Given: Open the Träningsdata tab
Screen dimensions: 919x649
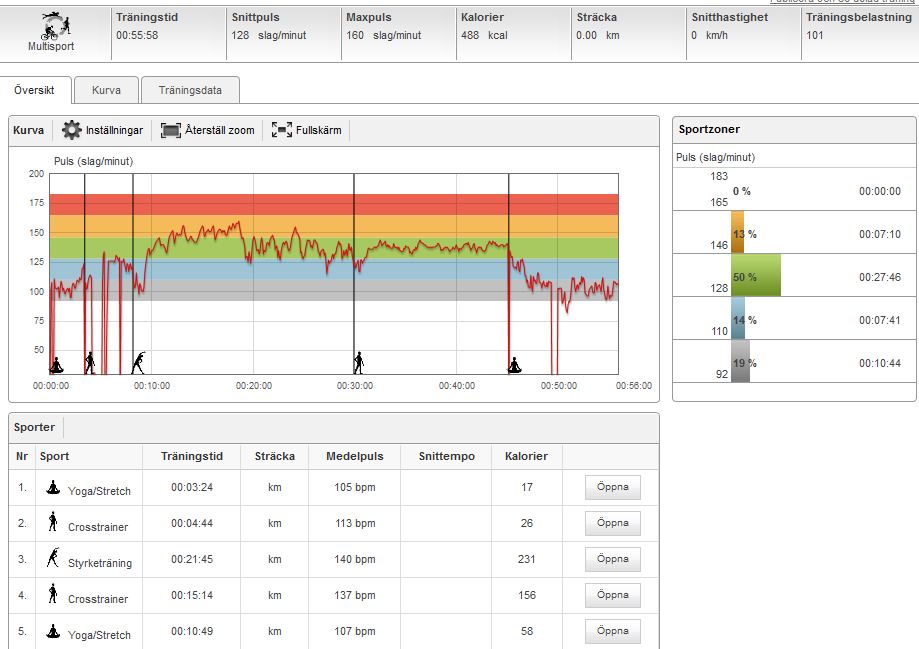Looking at the screenshot, I should click(190, 90).
